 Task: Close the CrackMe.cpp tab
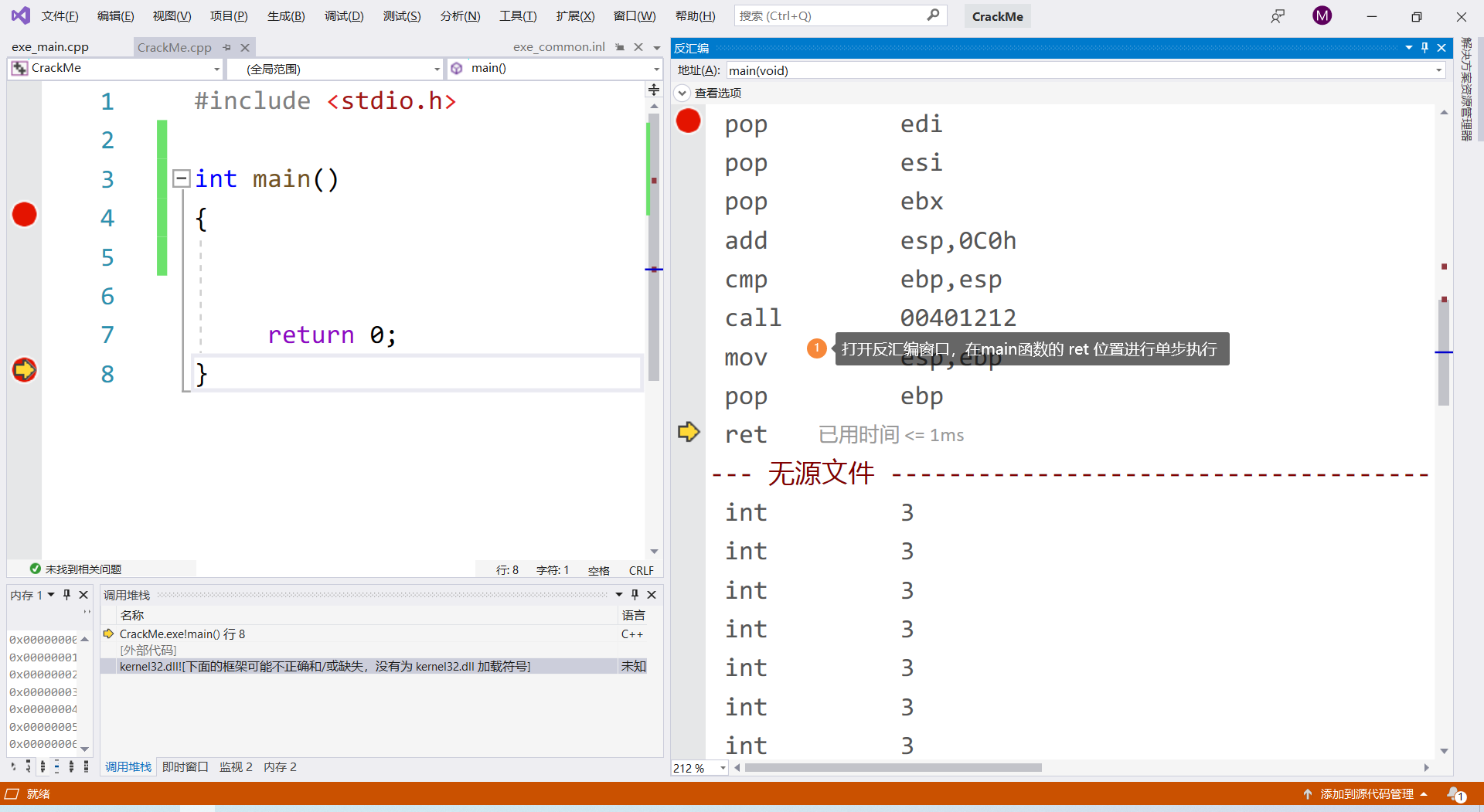245,47
